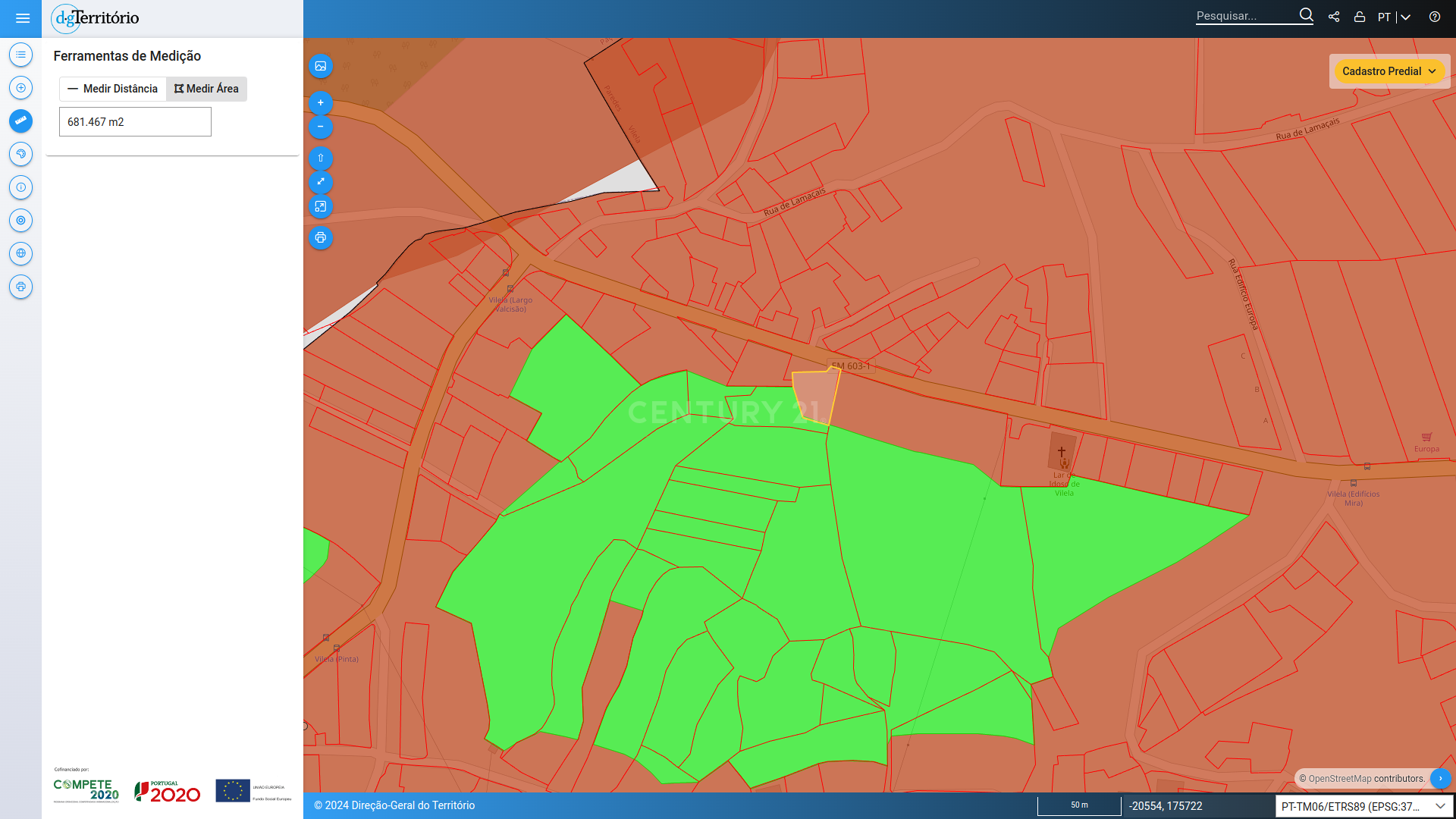
Task: Open the PT-TM06/ETRS89 coordinate system dropdown
Action: pos(1364,807)
